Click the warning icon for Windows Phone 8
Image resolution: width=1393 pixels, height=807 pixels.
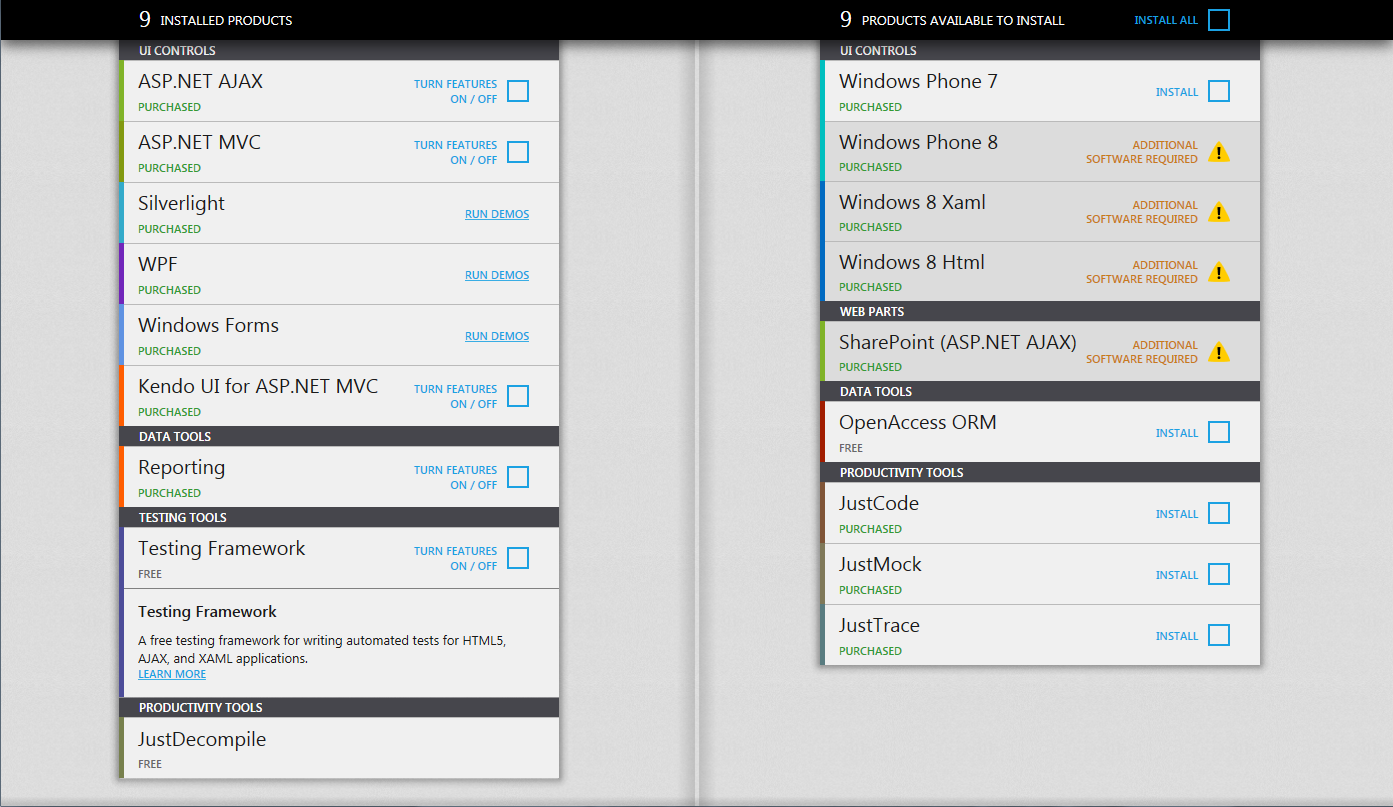click(x=1218, y=152)
